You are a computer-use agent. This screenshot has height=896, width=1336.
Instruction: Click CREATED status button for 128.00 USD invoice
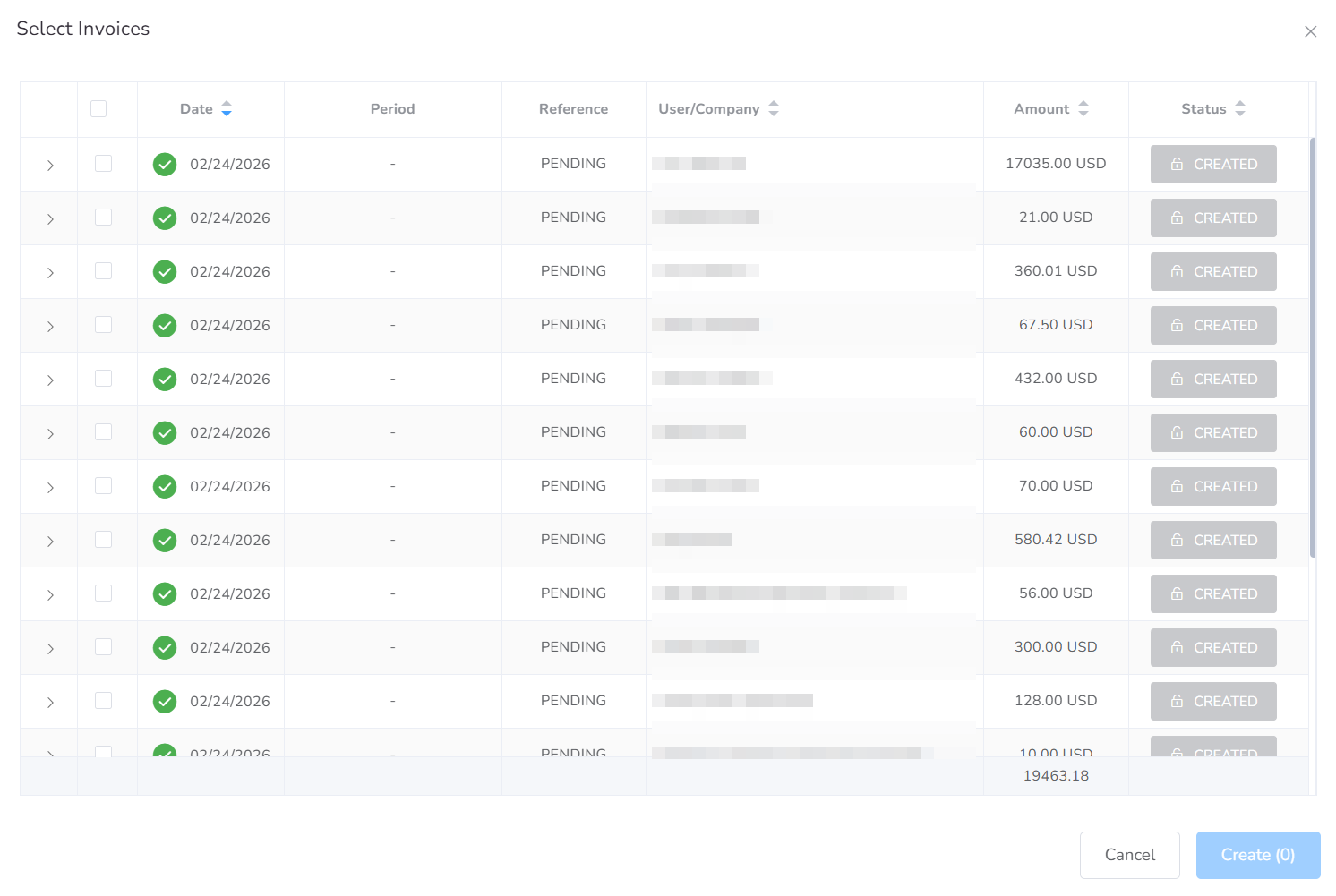[x=1213, y=702]
